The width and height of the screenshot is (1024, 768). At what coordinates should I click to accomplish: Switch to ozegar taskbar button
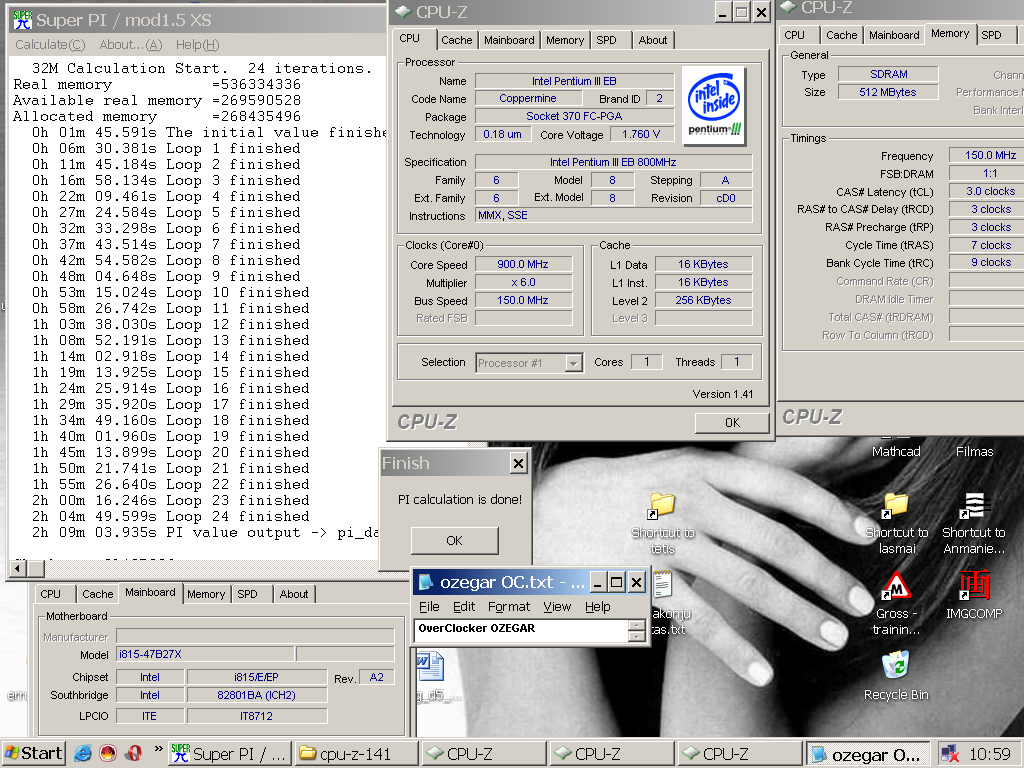tap(868, 754)
